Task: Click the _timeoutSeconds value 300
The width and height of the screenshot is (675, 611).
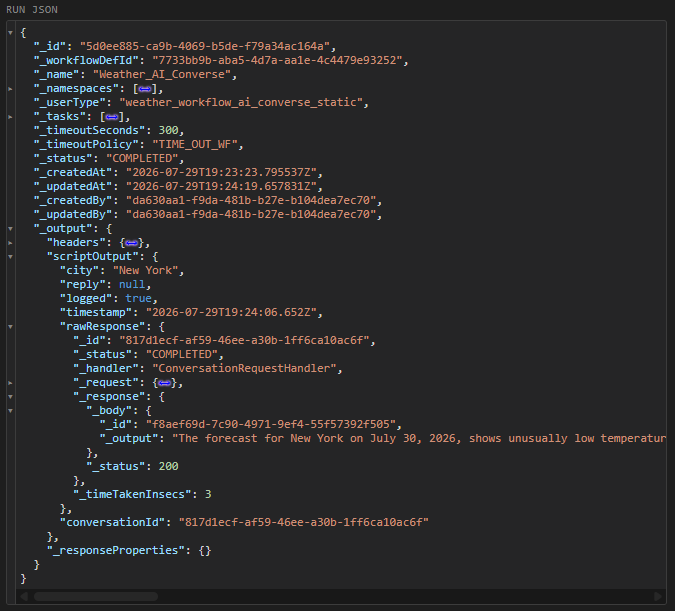Action: point(168,130)
